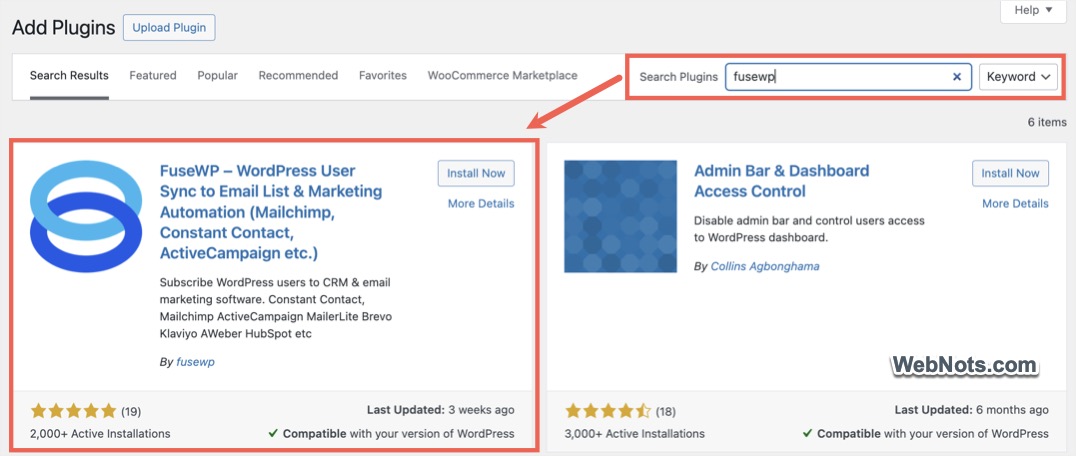Click the FuseWP (19) review count
Viewport: 1076px width, 456px height.
click(131, 412)
